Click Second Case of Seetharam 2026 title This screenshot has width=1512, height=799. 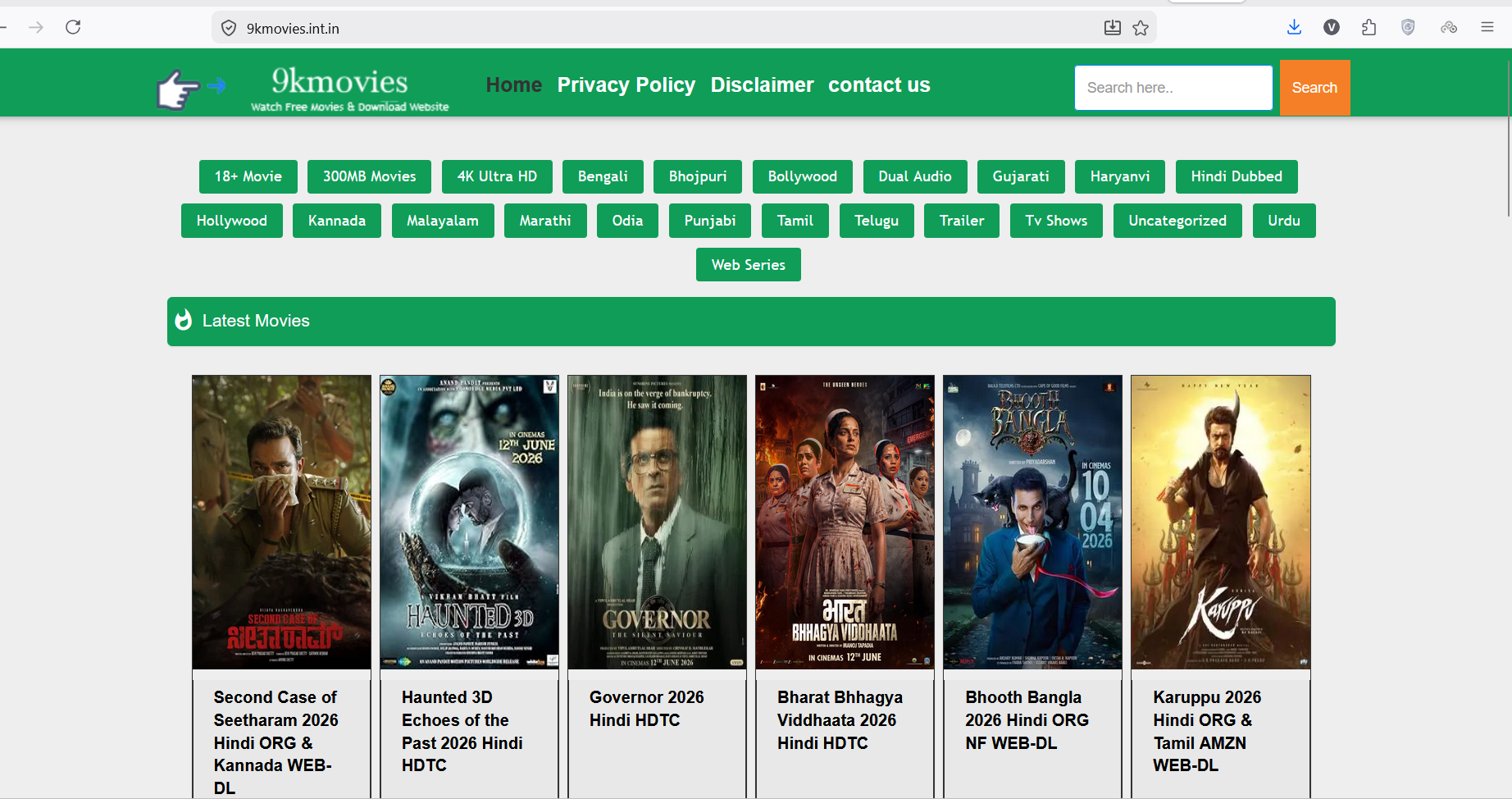pyautogui.click(x=276, y=742)
